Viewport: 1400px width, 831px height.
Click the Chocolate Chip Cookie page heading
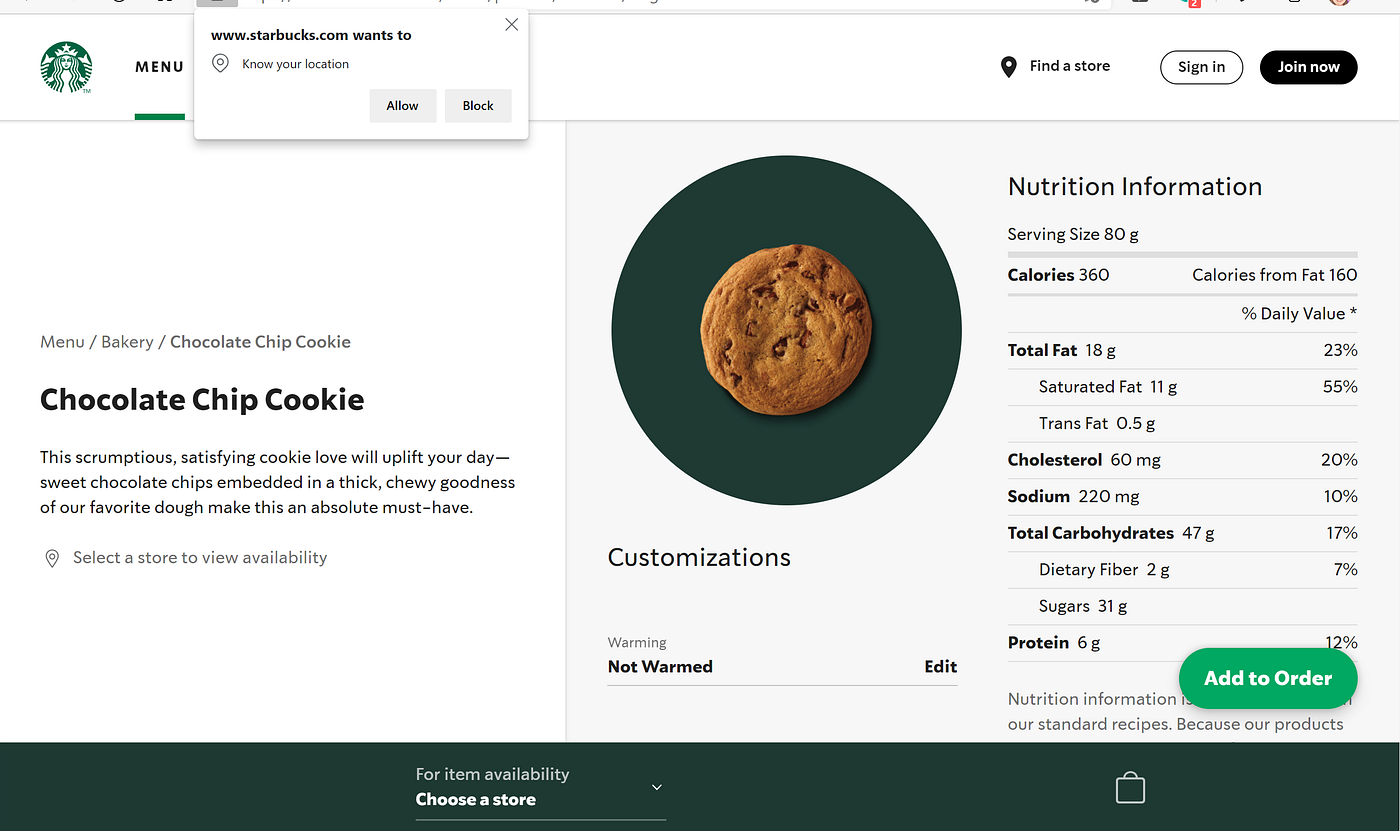tap(202, 400)
